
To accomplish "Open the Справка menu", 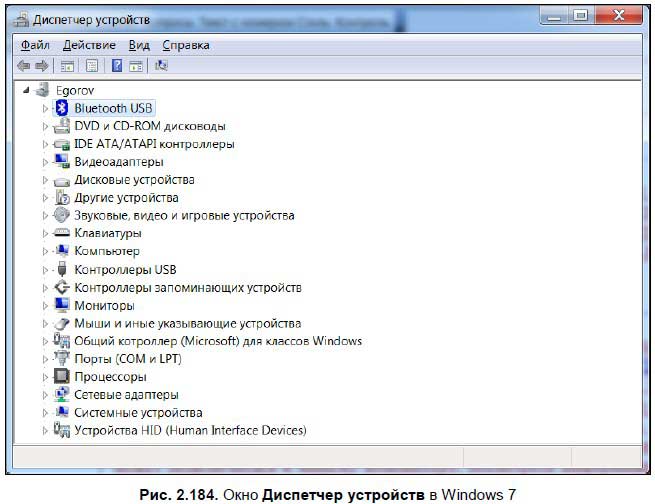I will [x=185, y=45].
